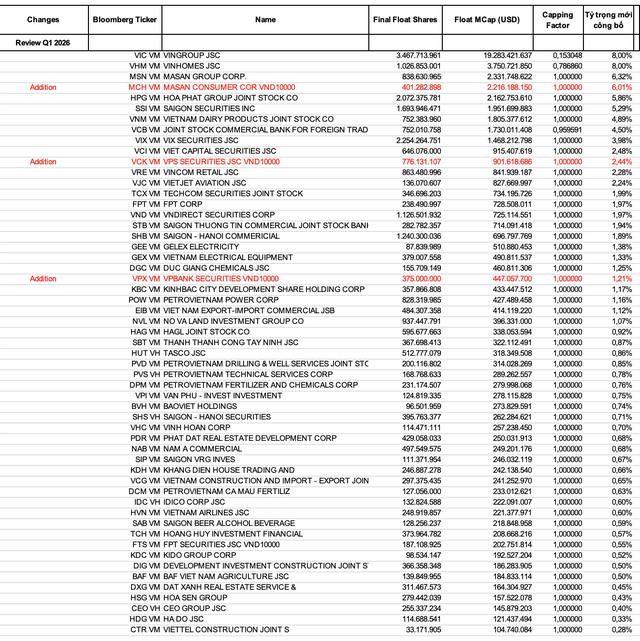Click the Changes column header
The height and width of the screenshot is (641, 640).
(43, 19)
